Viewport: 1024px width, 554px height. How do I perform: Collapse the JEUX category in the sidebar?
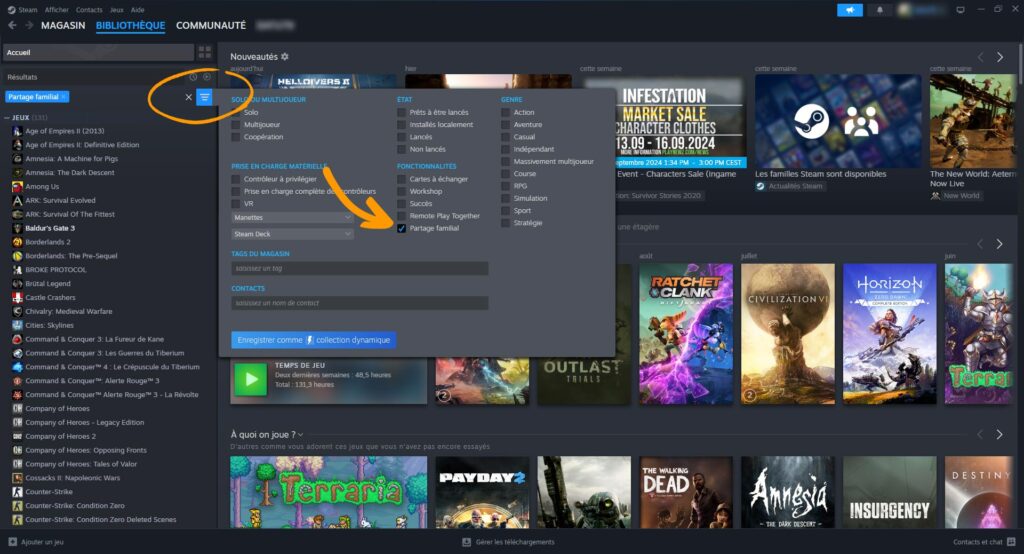pos(7,118)
